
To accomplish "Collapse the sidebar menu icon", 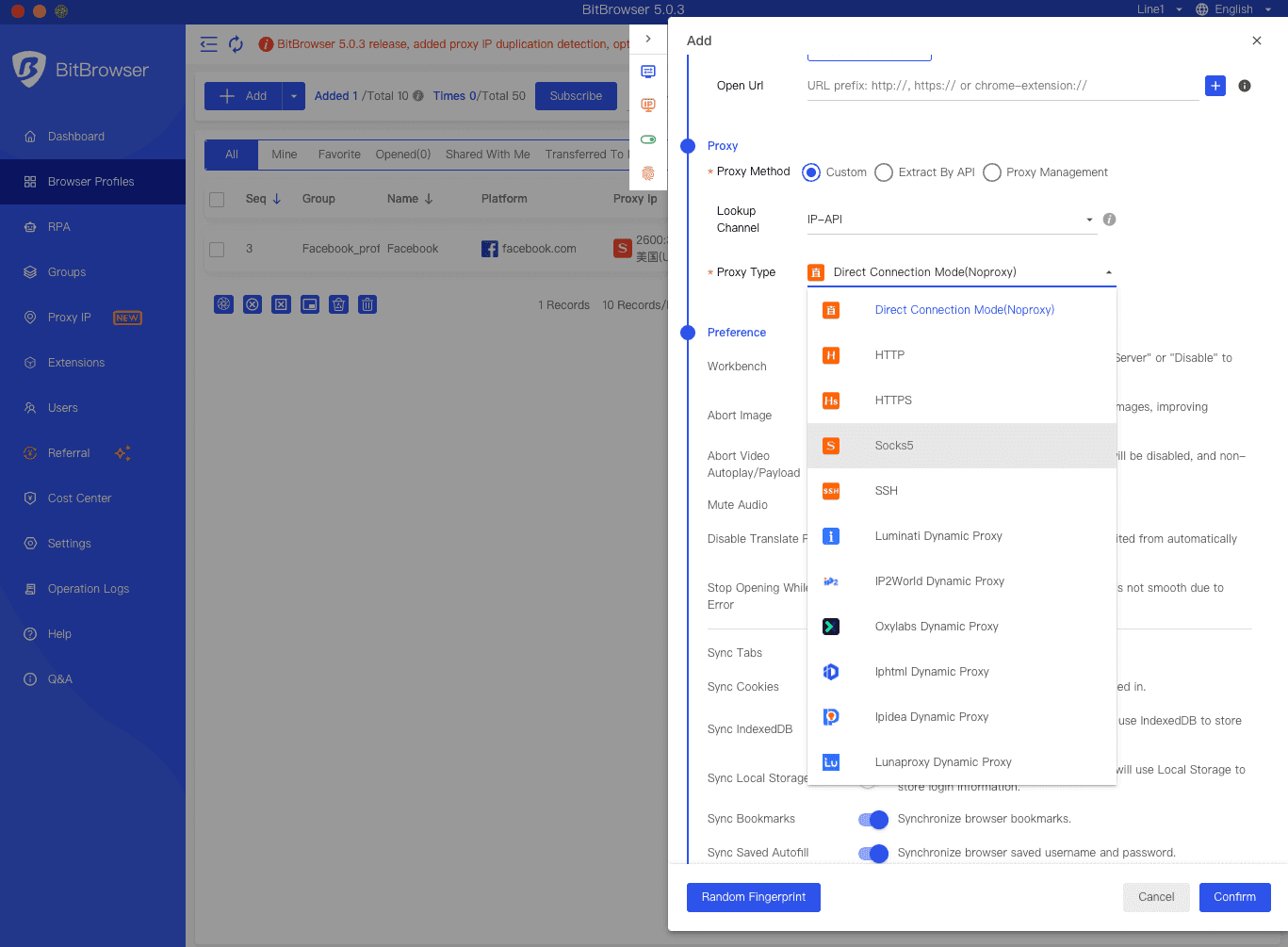I will click(x=209, y=44).
